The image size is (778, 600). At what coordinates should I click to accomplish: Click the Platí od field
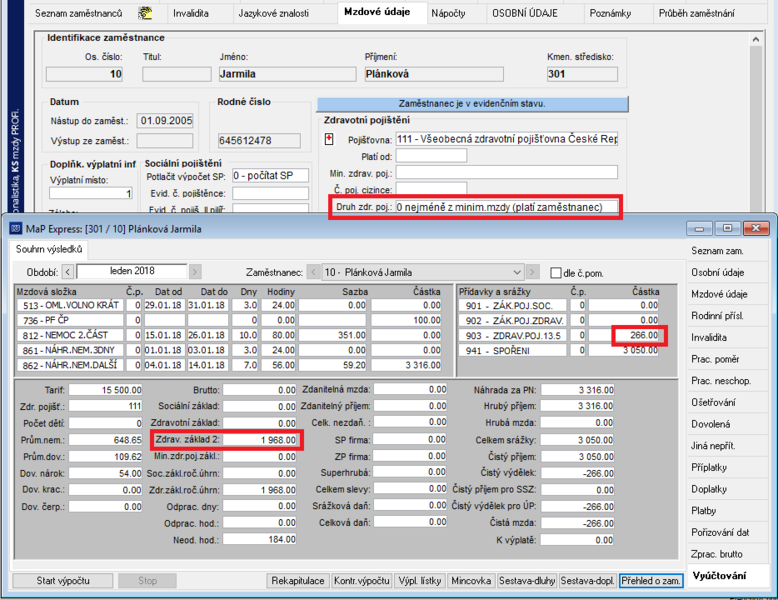point(431,156)
